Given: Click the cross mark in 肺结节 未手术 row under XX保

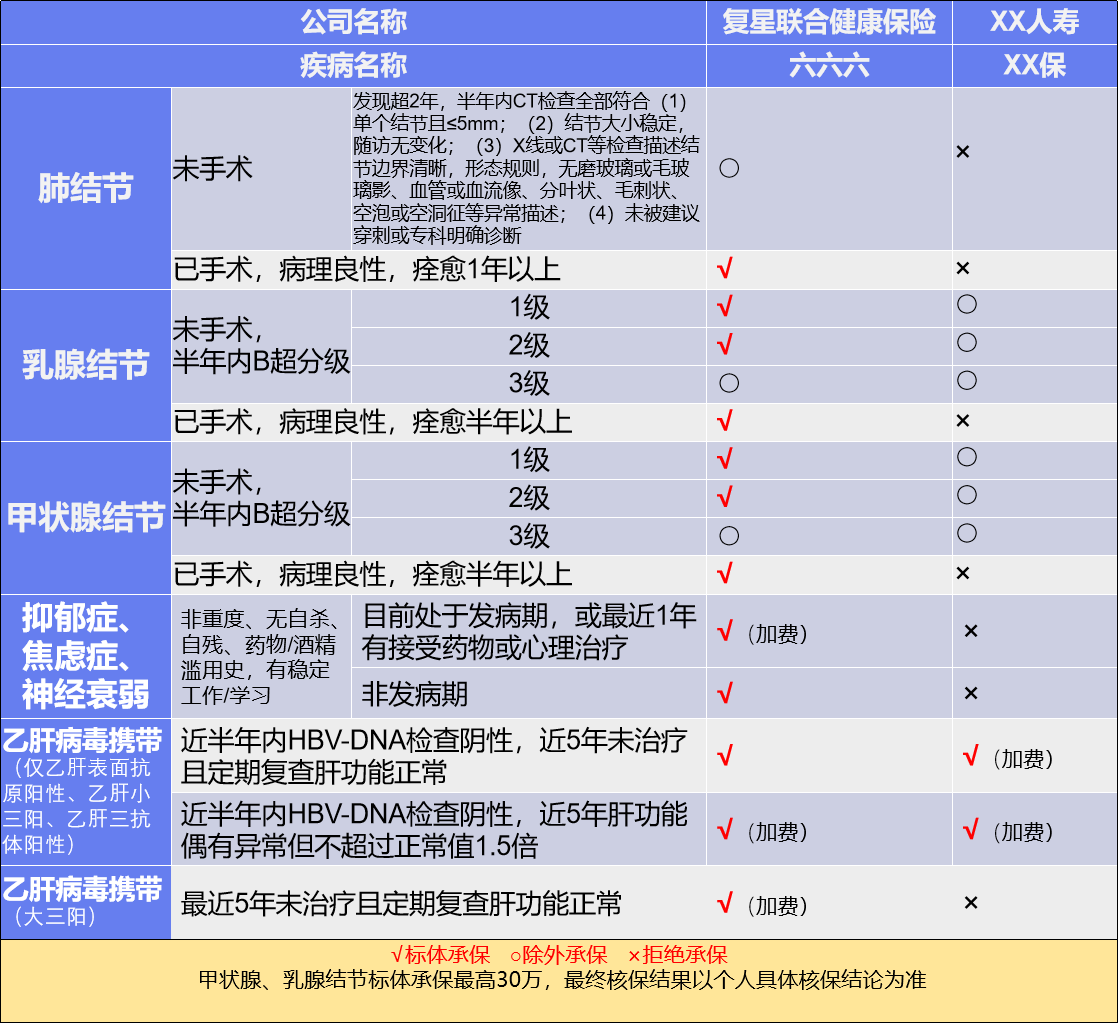Looking at the screenshot, I should 963,152.
